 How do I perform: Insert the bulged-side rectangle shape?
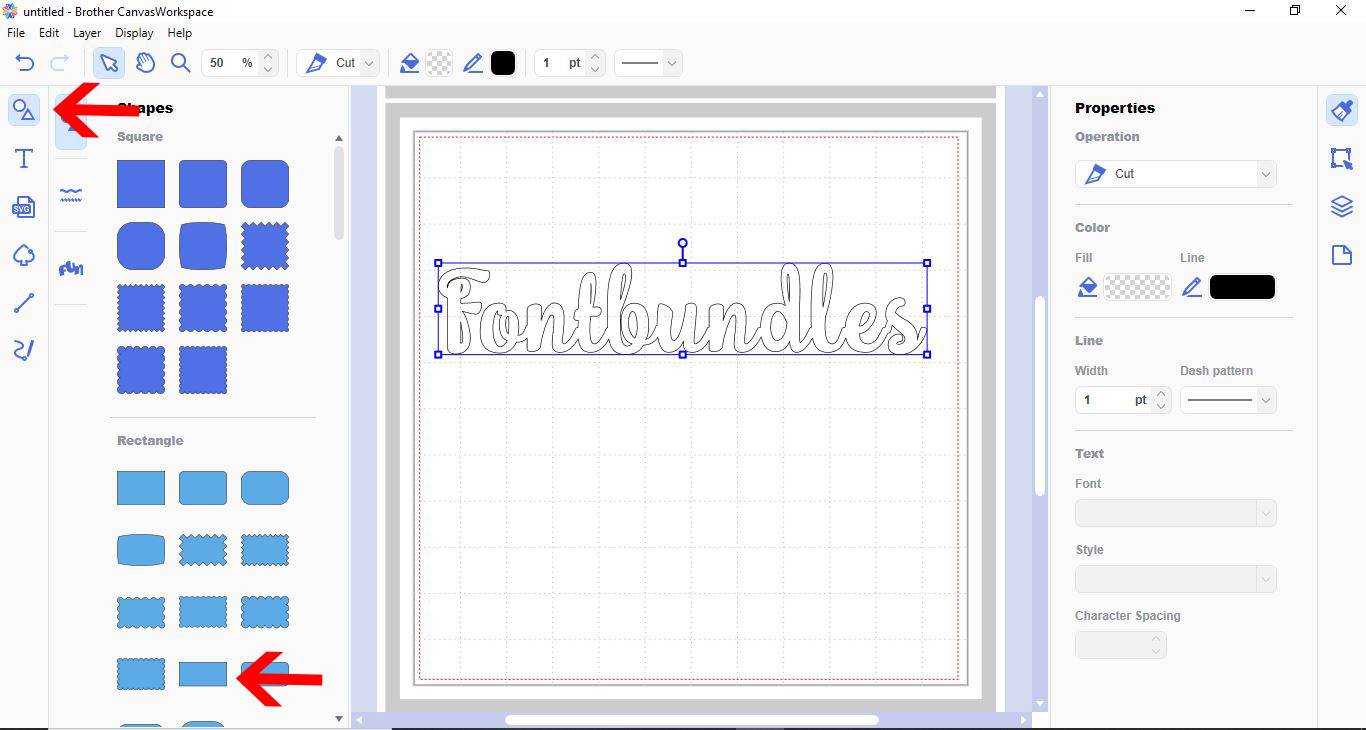pos(141,550)
